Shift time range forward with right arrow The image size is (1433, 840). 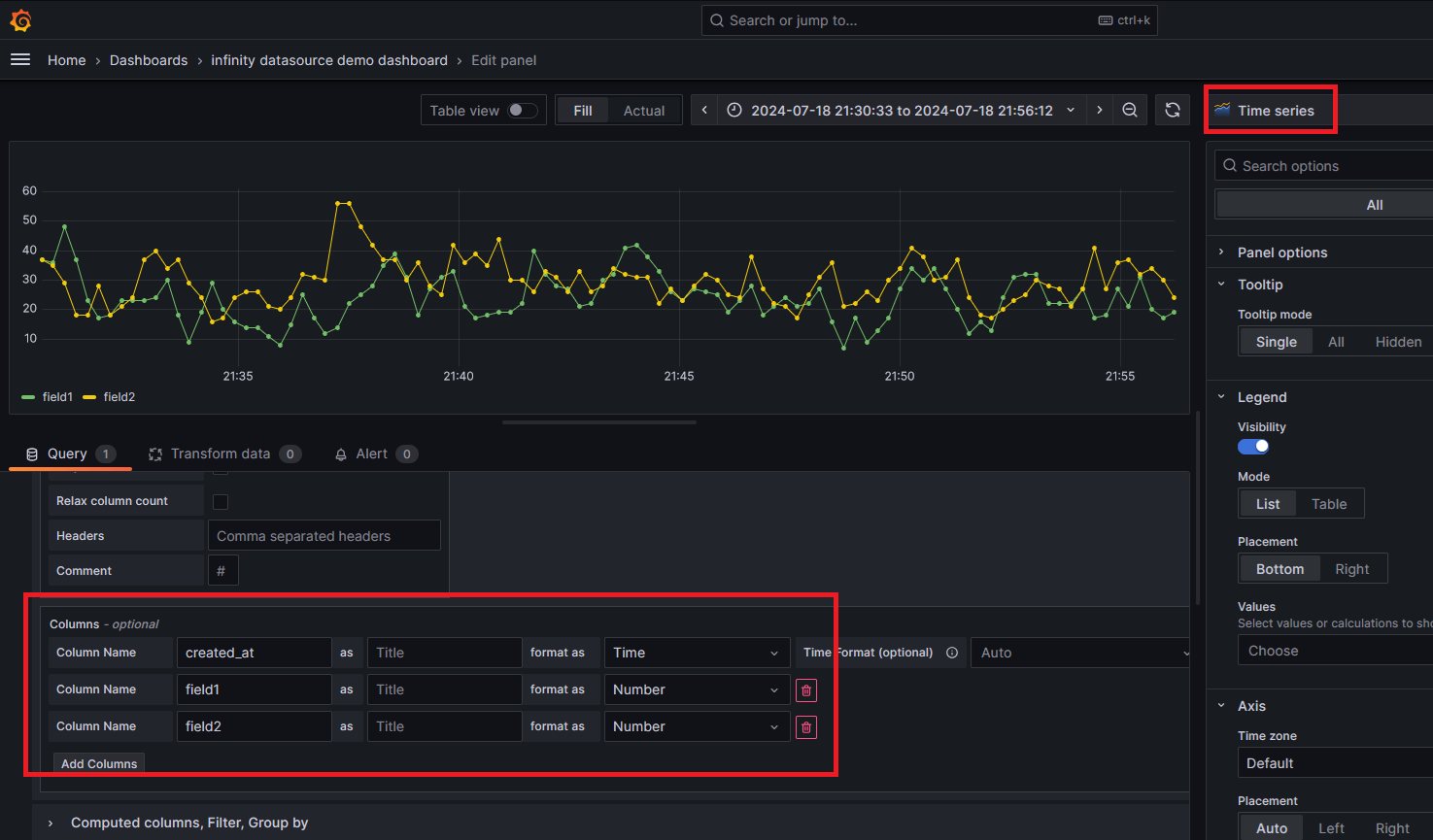click(1100, 111)
